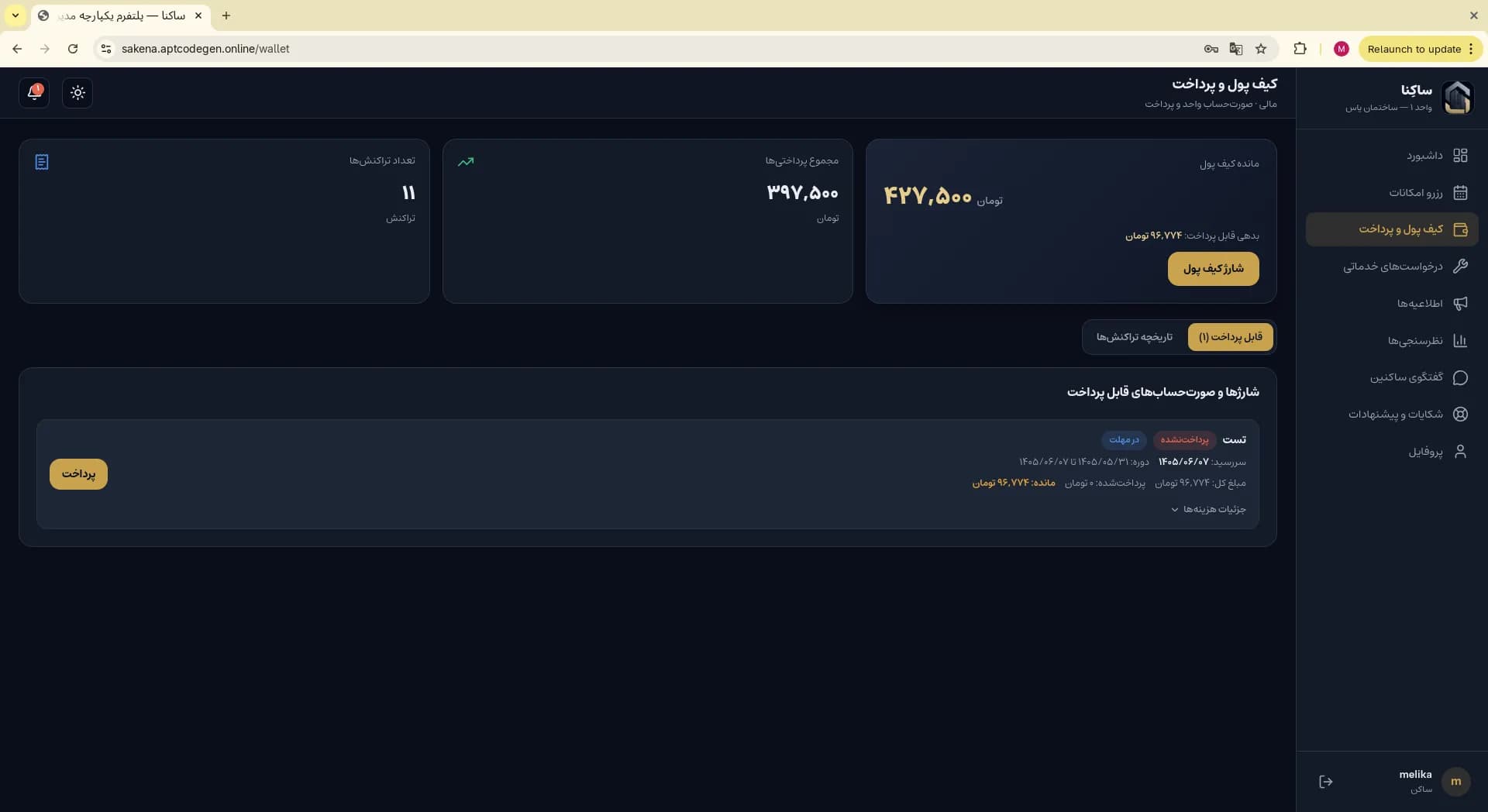1488x812 pixels.
Task: Click the Sakena building logo
Action: (x=1457, y=98)
